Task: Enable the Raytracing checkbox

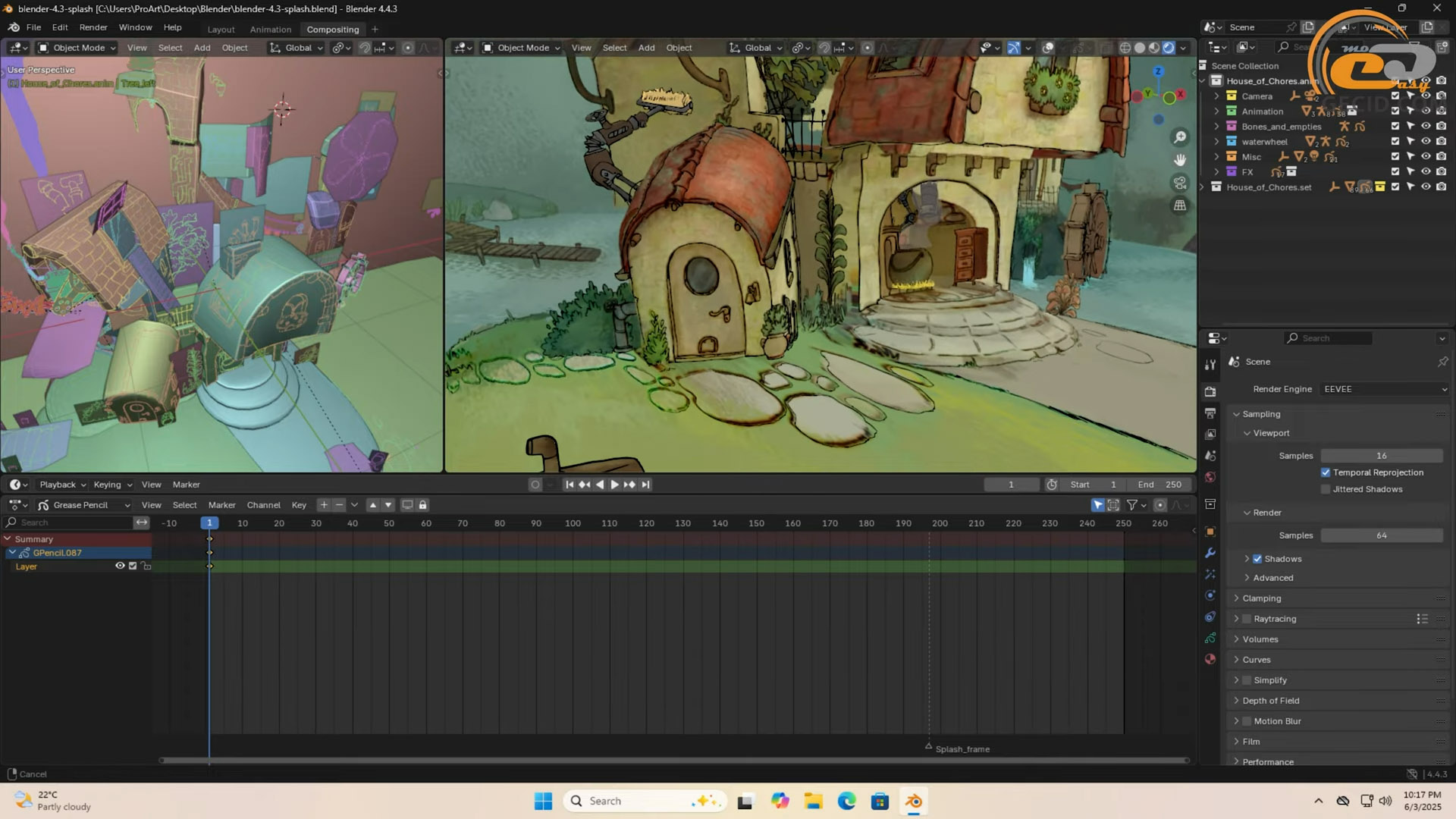Action: tap(1247, 619)
